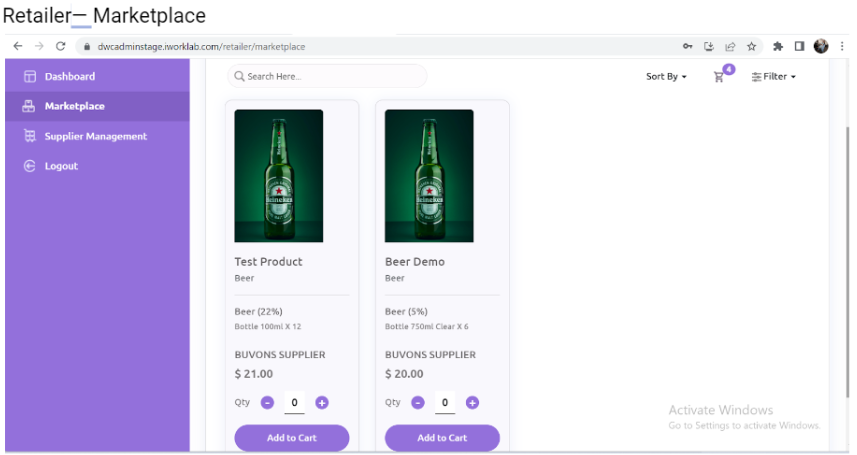Increase Beer Demo quantity with plus
Screen dimensions: 857x455
point(472,403)
